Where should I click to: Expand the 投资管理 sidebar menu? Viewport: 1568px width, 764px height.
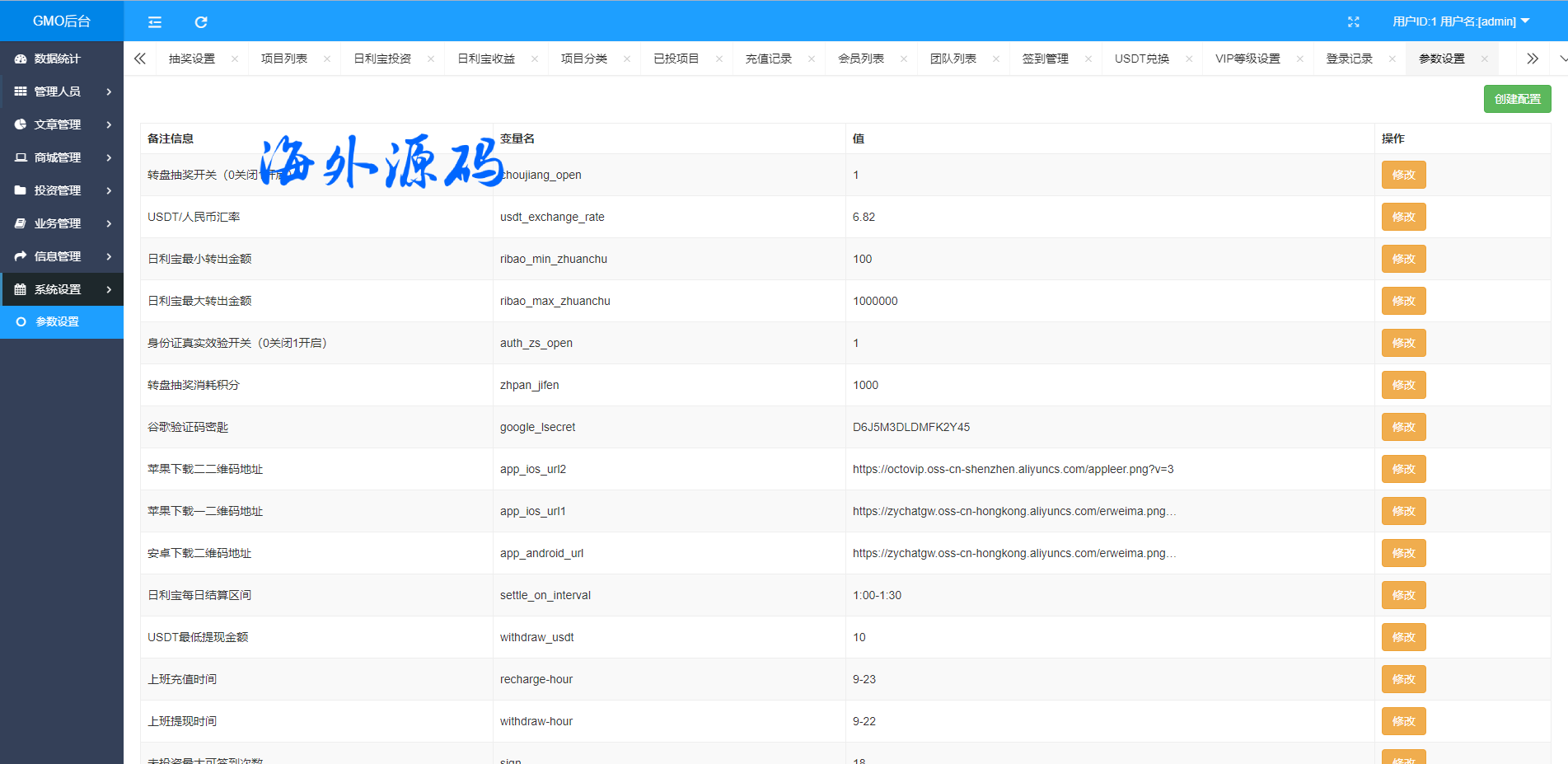(62, 190)
